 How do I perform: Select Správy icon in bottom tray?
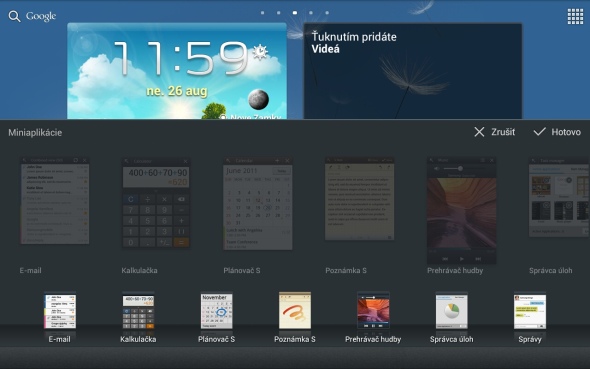[x=530, y=311]
